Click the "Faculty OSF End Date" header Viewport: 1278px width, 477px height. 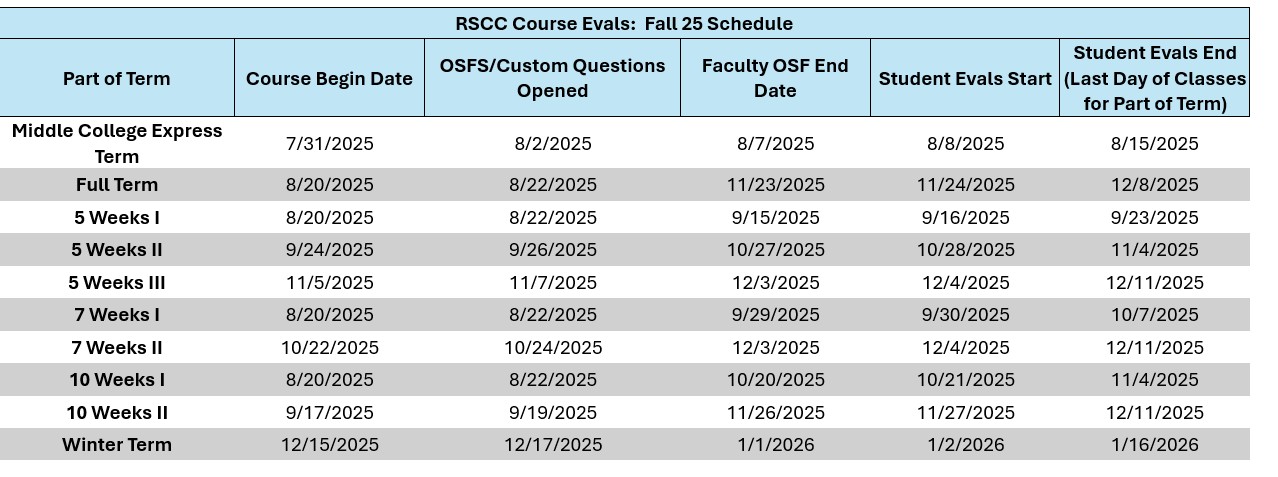click(775, 78)
